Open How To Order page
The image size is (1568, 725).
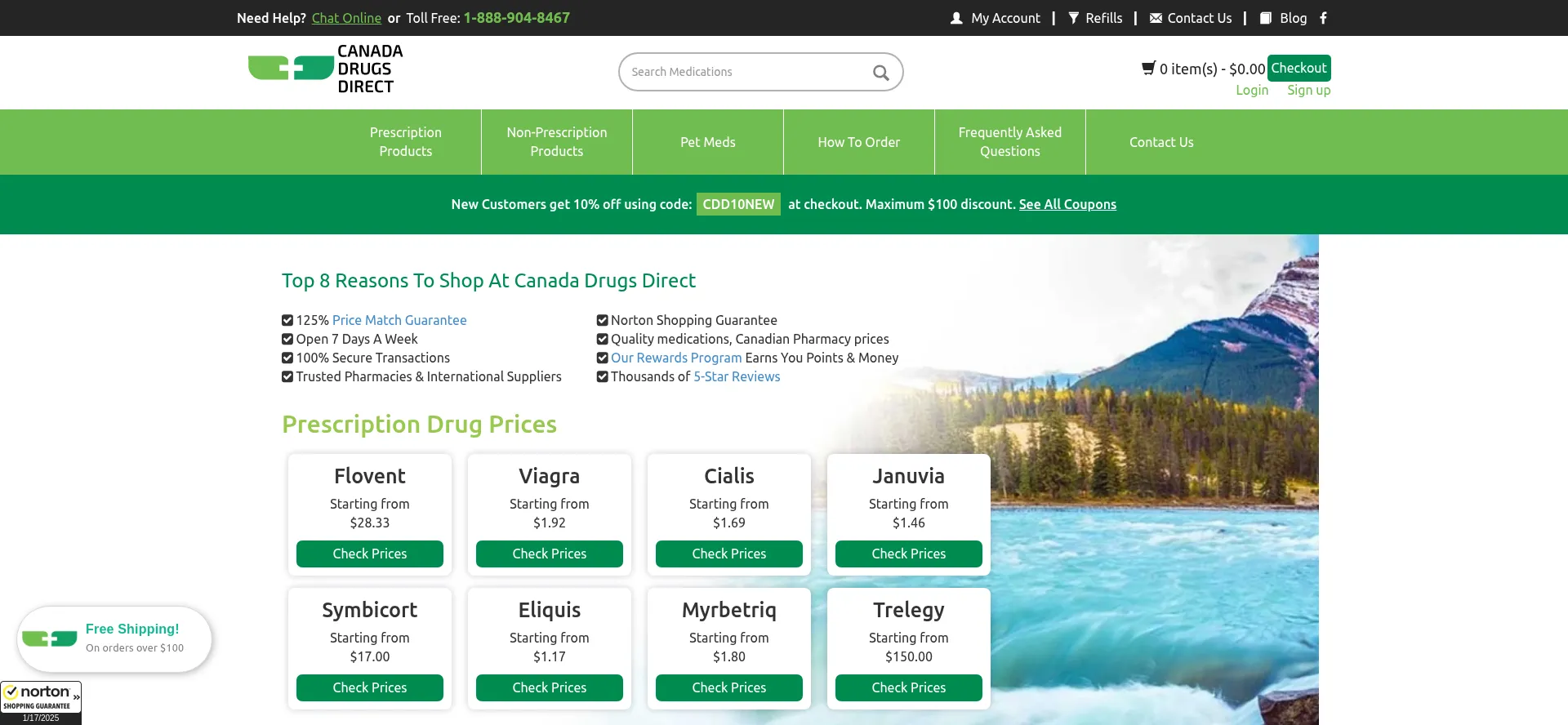point(859,142)
